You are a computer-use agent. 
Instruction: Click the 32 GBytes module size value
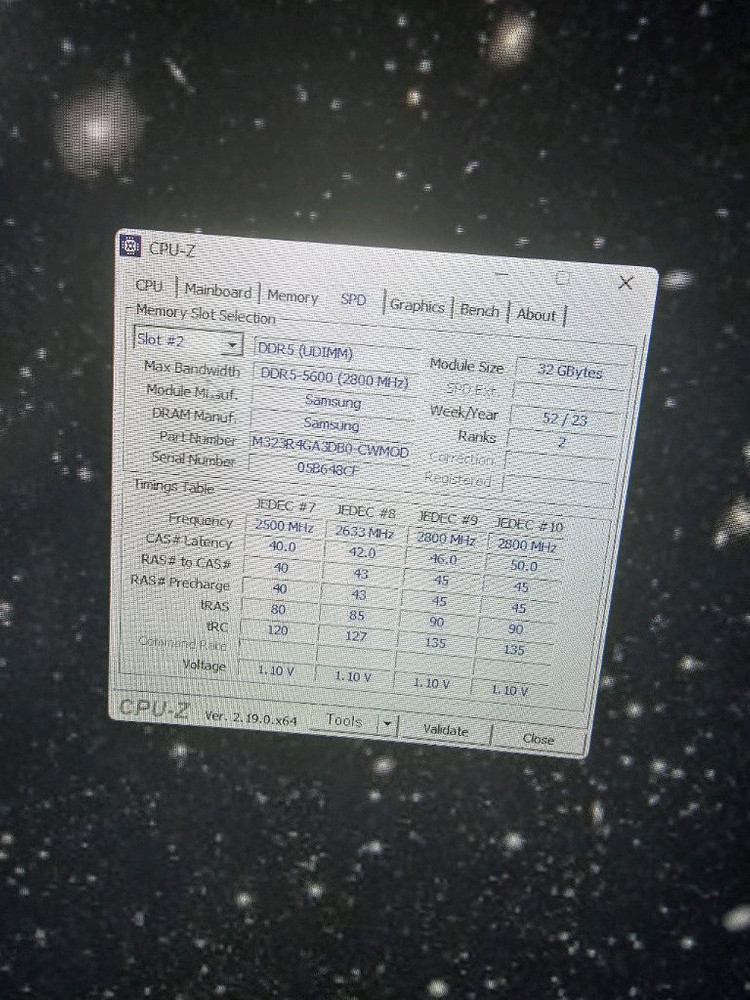pos(570,371)
